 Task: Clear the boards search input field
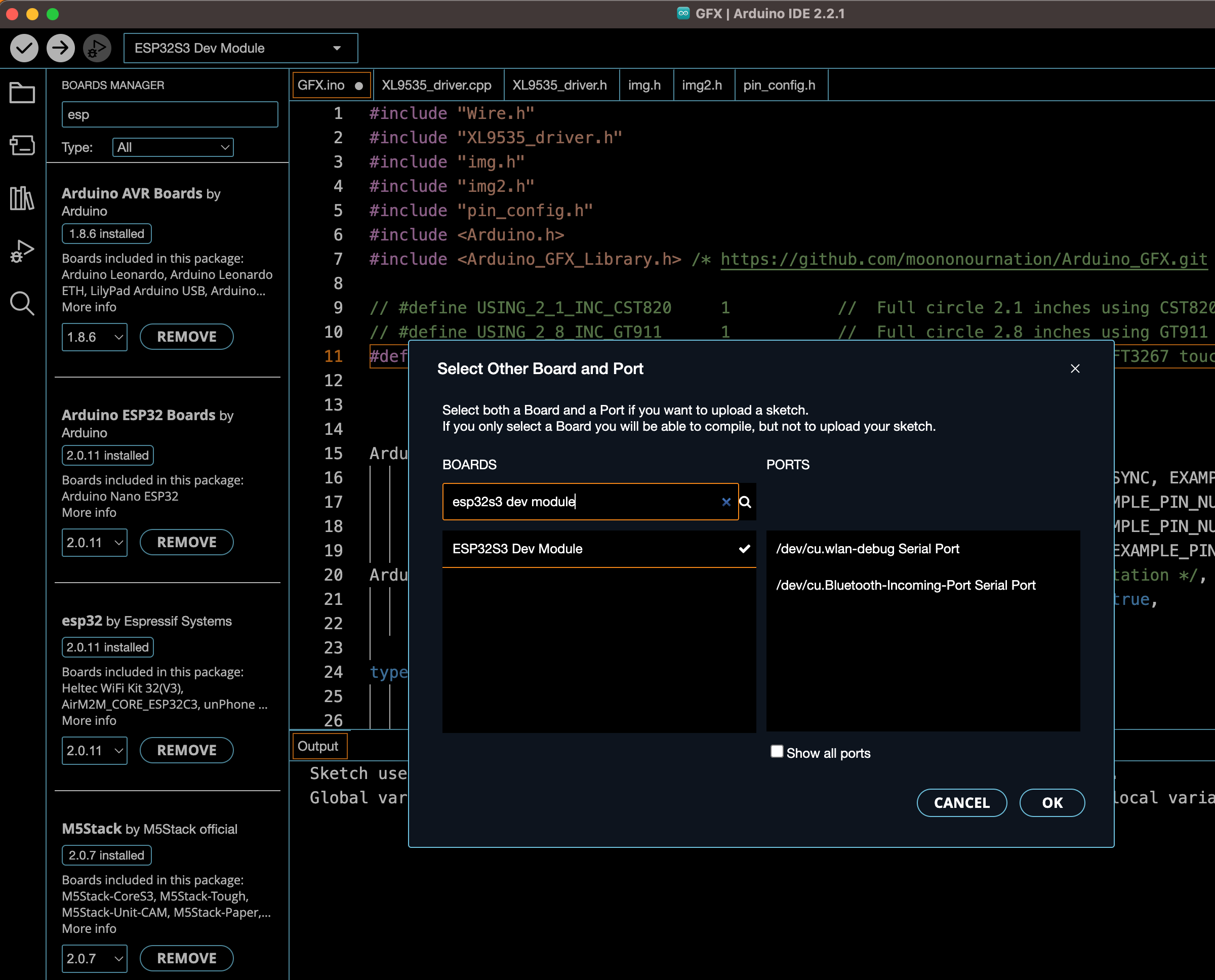[x=724, y=501]
